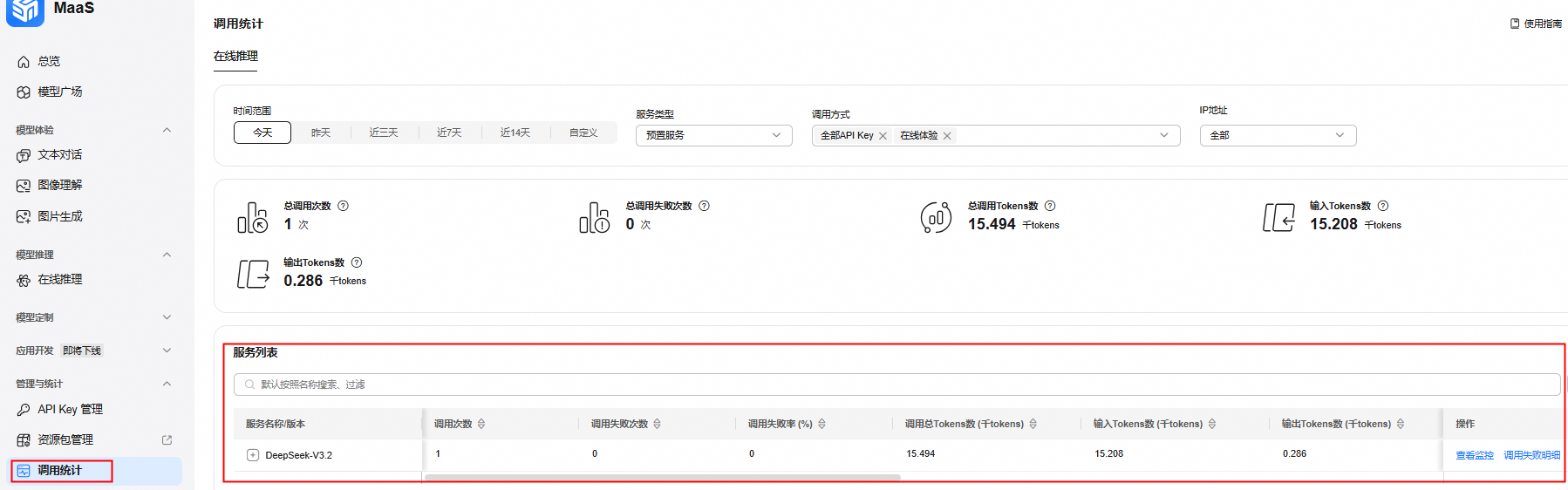
Task: Open 查看监控 for DeepSeek-V3.2
Action: click(x=1475, y=455)
